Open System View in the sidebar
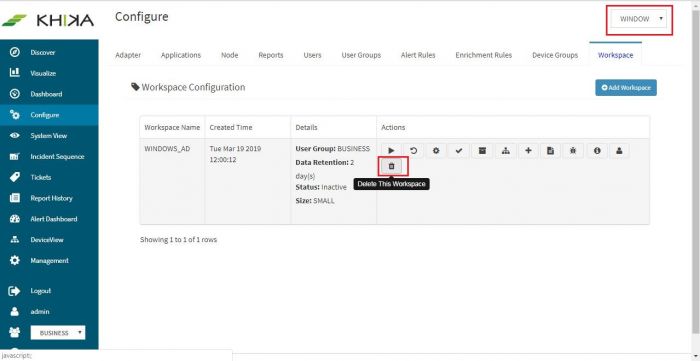Image resolution: width=700 pixels, height=361 pixels. point(49,136)
